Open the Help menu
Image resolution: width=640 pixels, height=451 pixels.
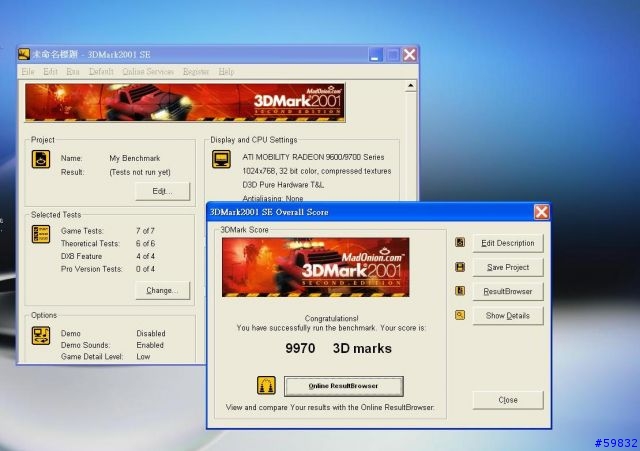click(x=226, y=71)
